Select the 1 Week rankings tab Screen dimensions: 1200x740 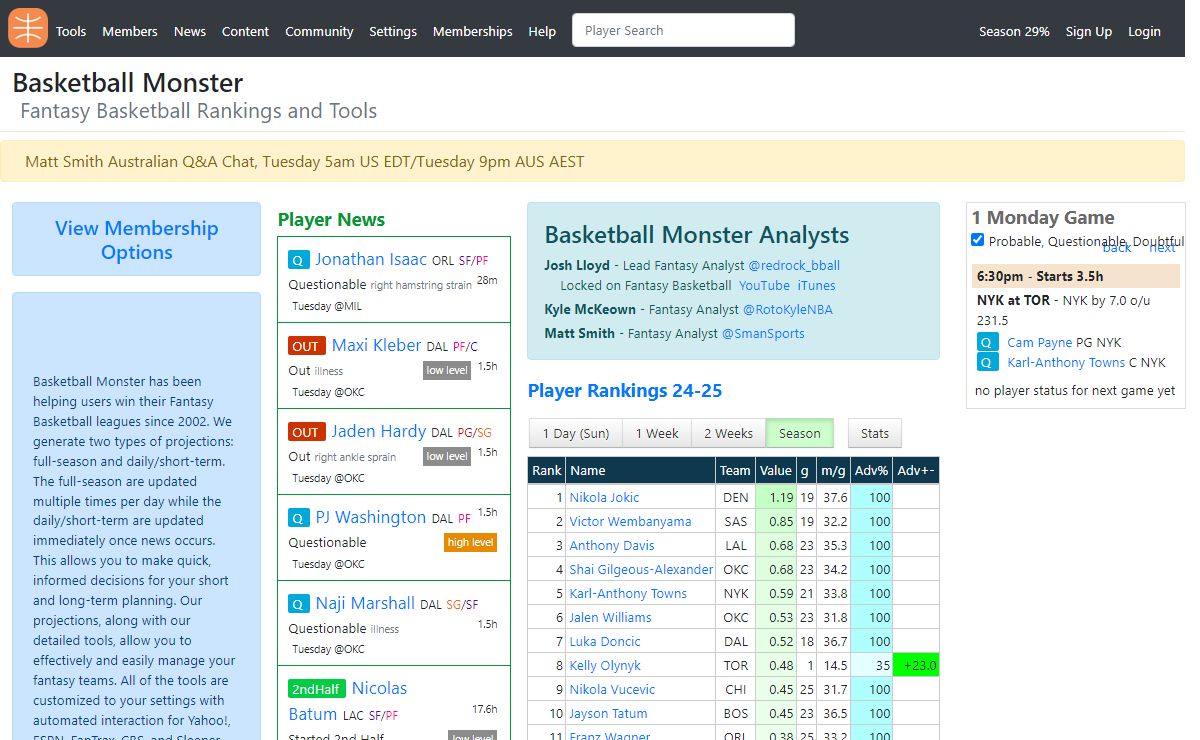657,433
